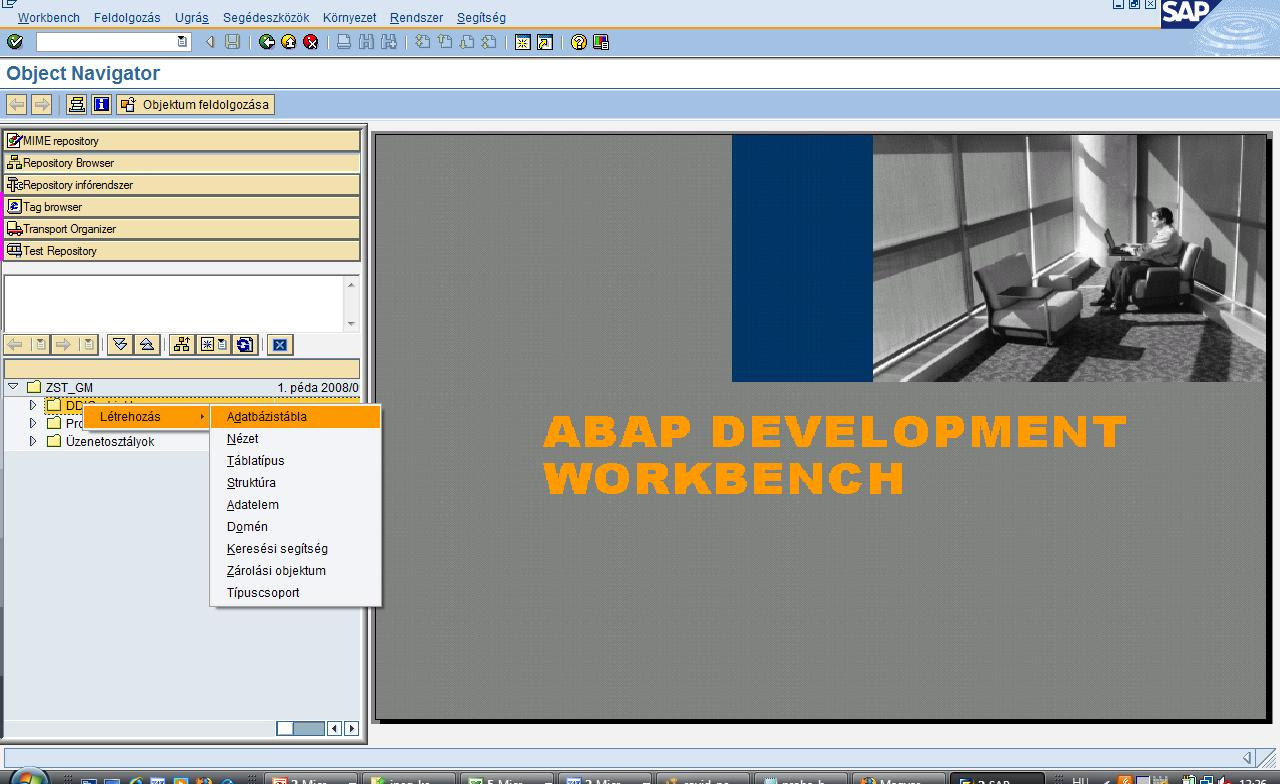Click the Expand All double-arrow-down icon
The width and height of the screenshot is (1280, 784).
point(120,345)
